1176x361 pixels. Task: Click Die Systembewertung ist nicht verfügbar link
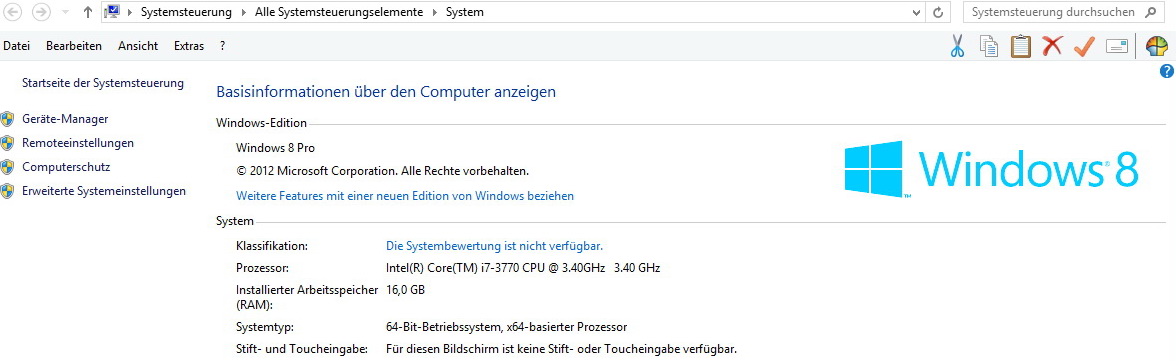pos(494,245)
